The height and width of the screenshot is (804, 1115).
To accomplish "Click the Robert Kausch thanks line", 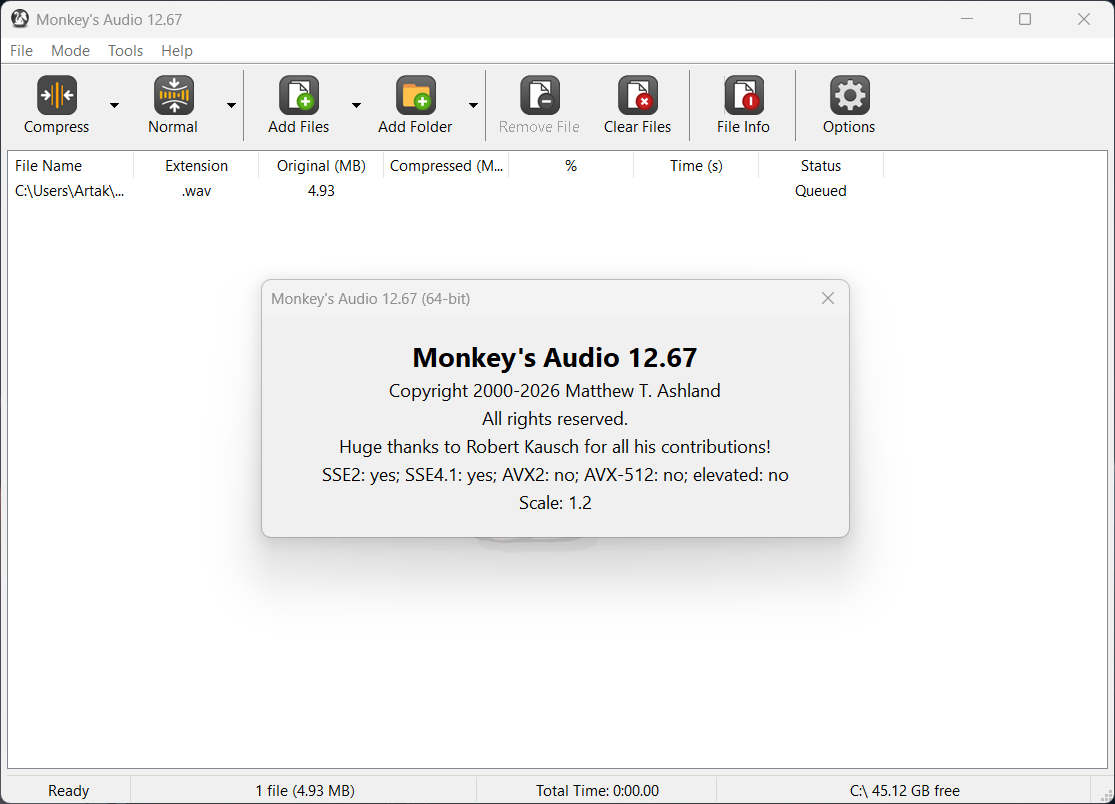I will pos(555,447).
